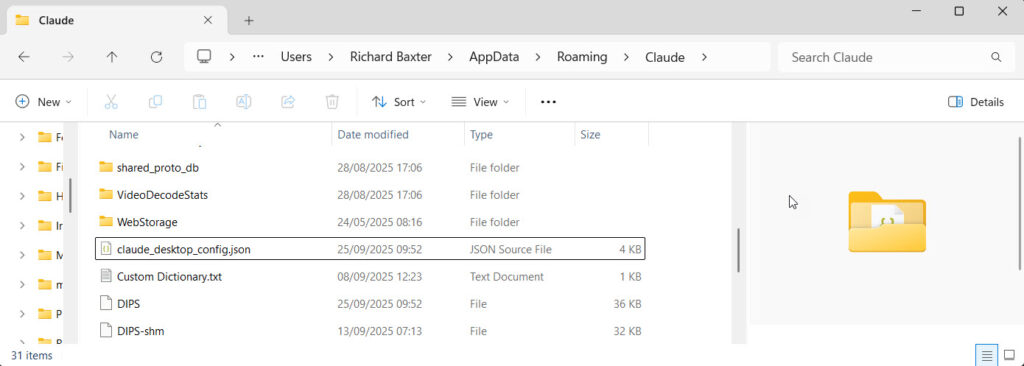Go to AppData in breadcrumb
The image size is (1024, 366).
(494, 57)
